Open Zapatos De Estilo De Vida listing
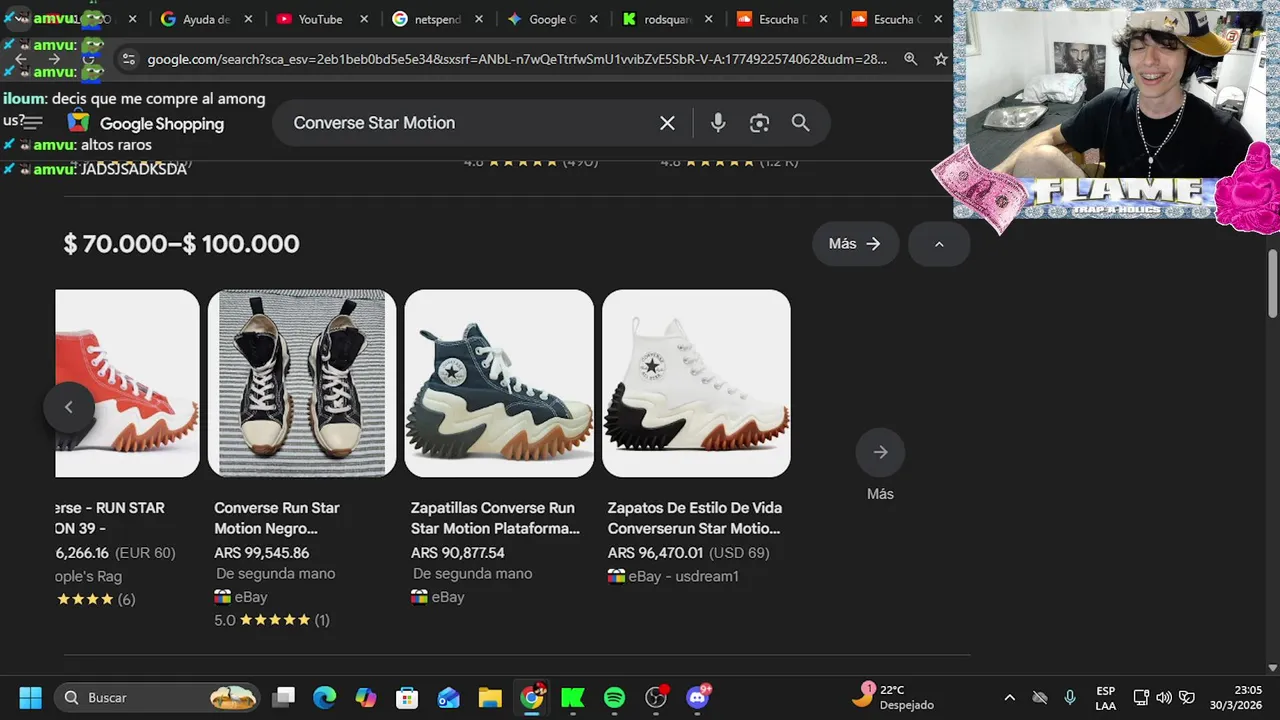Viewport: 1280px width, 720px height. (x=695, y=518)
